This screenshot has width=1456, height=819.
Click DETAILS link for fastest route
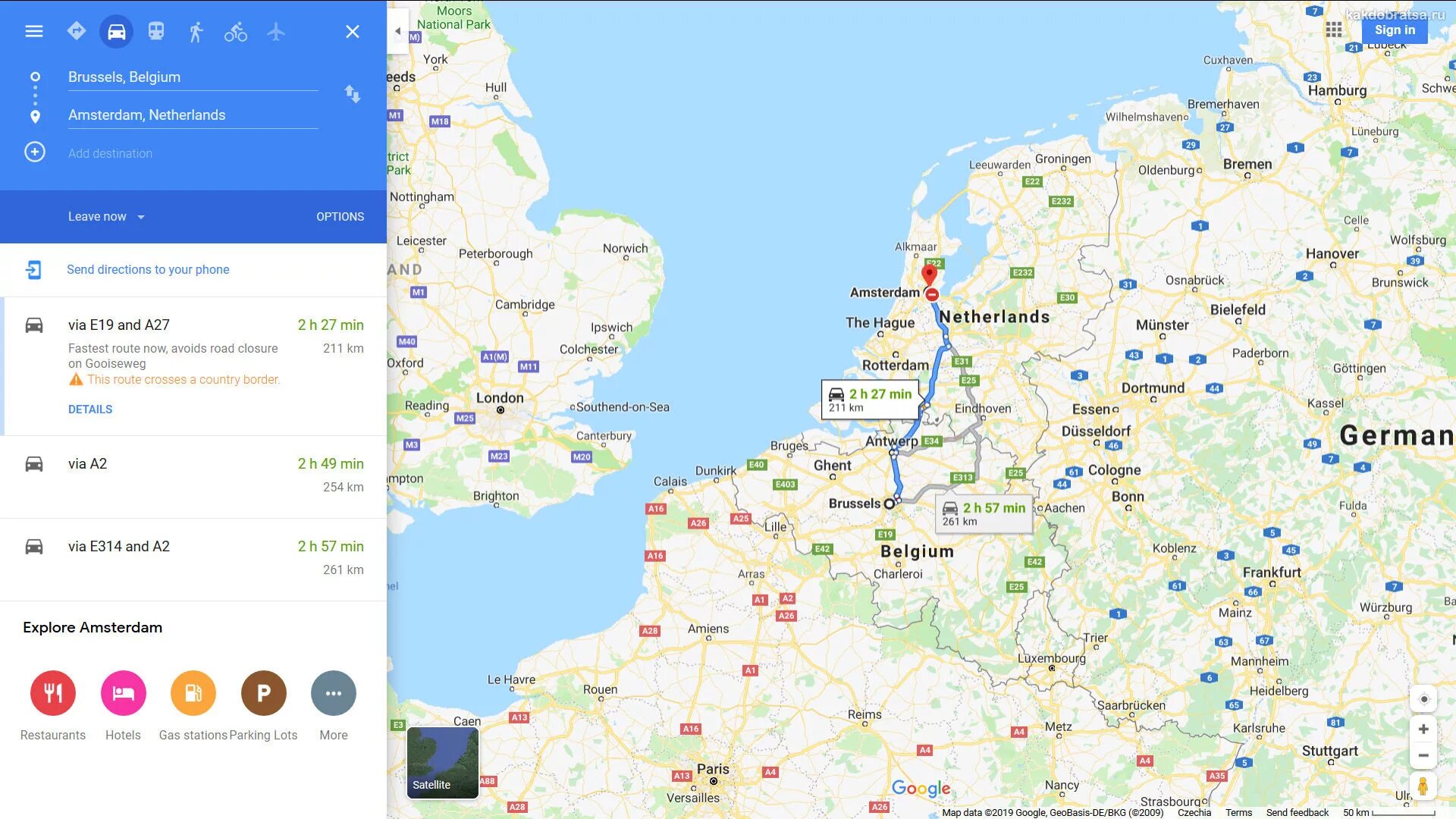click(x=89, y=409)
